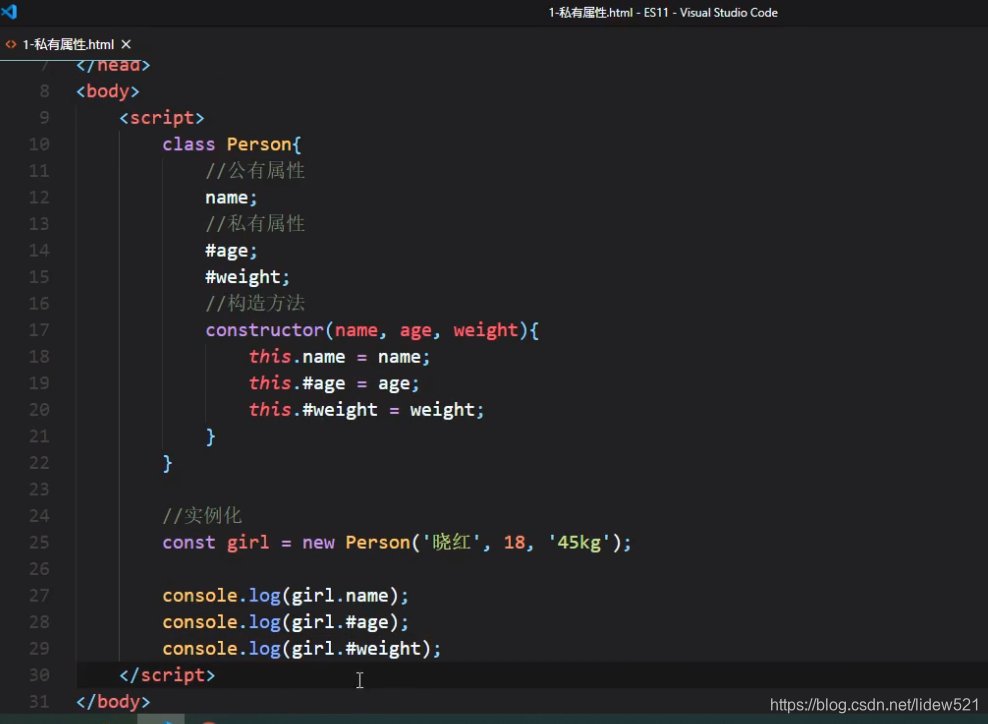This screenshot has width=988, height=724.
Task: Click 'console.log(girl.name);' statement
Action: pyautogui.click(x=285, y=595)
